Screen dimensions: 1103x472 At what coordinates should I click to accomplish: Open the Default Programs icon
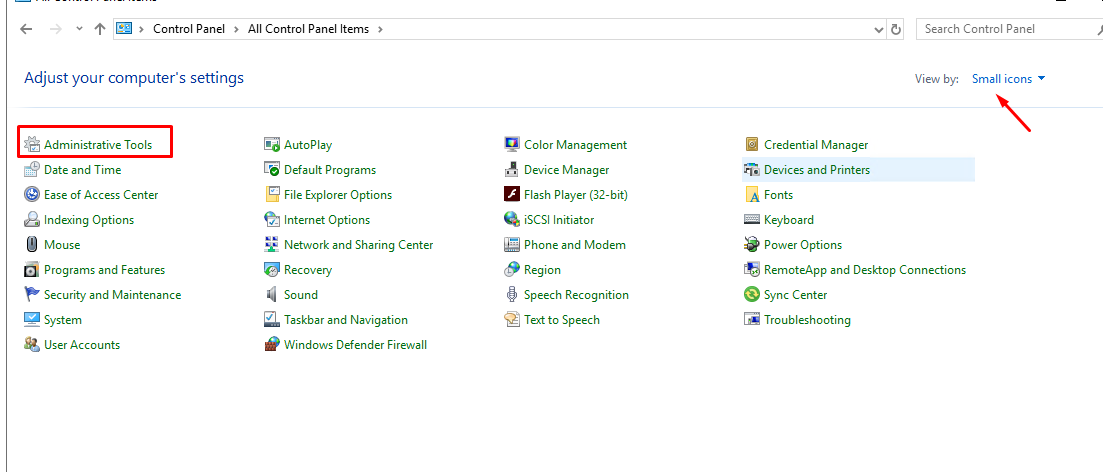[x=272, y=170]
